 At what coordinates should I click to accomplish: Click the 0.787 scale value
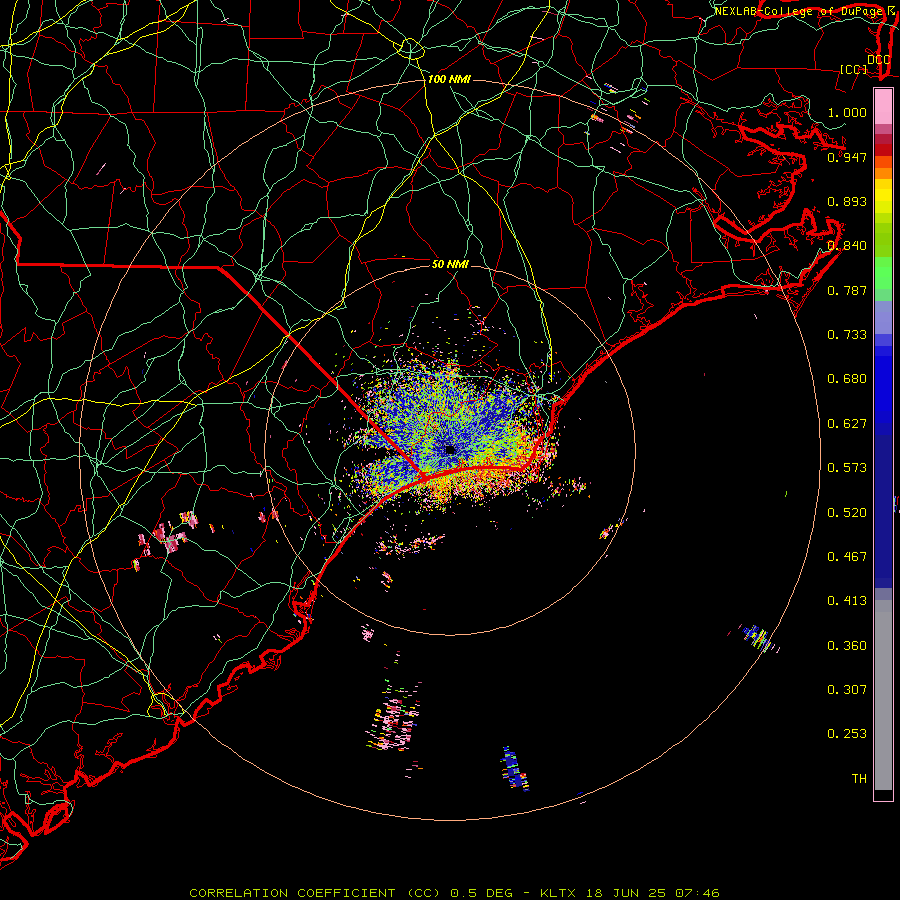tap(847, 290)
